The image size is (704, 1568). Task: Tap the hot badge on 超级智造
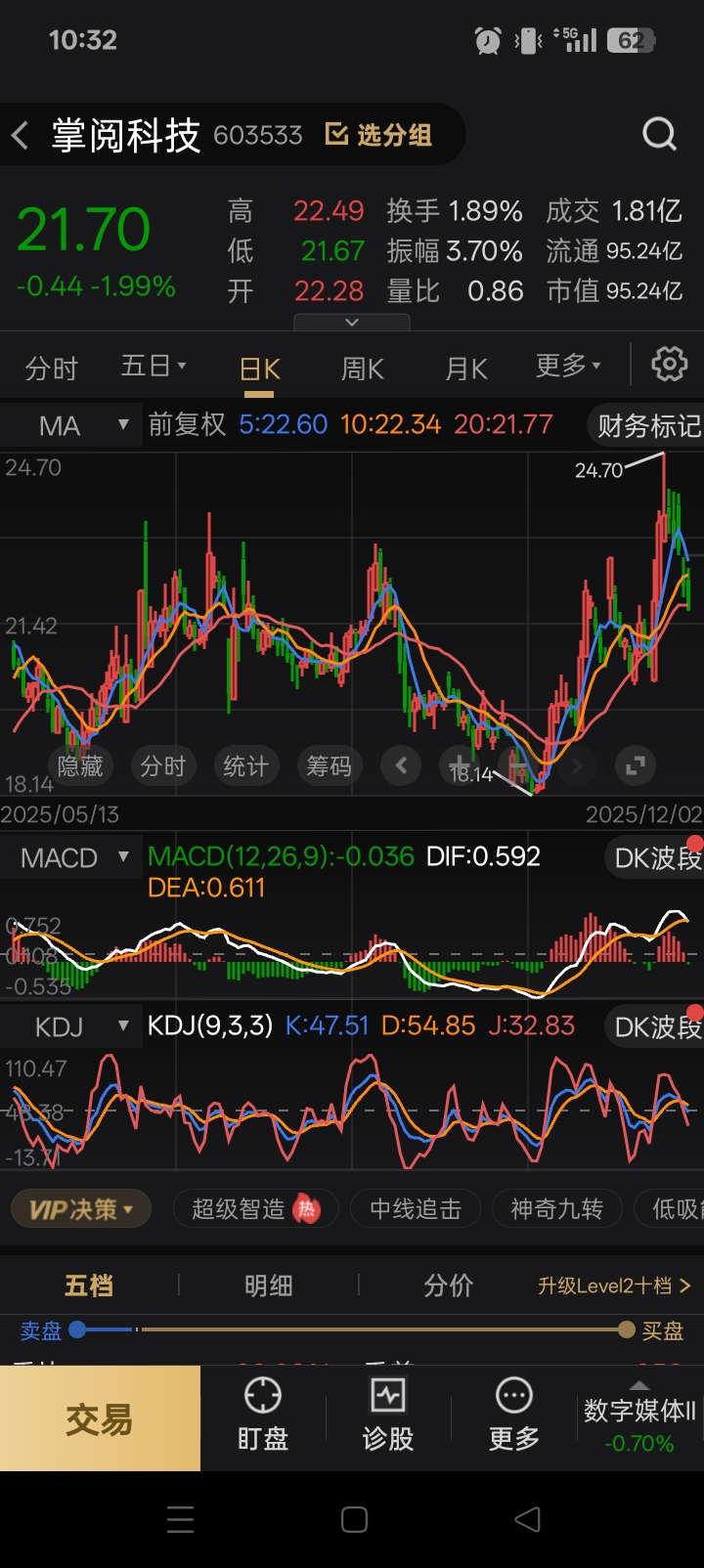pos(307,1209)
